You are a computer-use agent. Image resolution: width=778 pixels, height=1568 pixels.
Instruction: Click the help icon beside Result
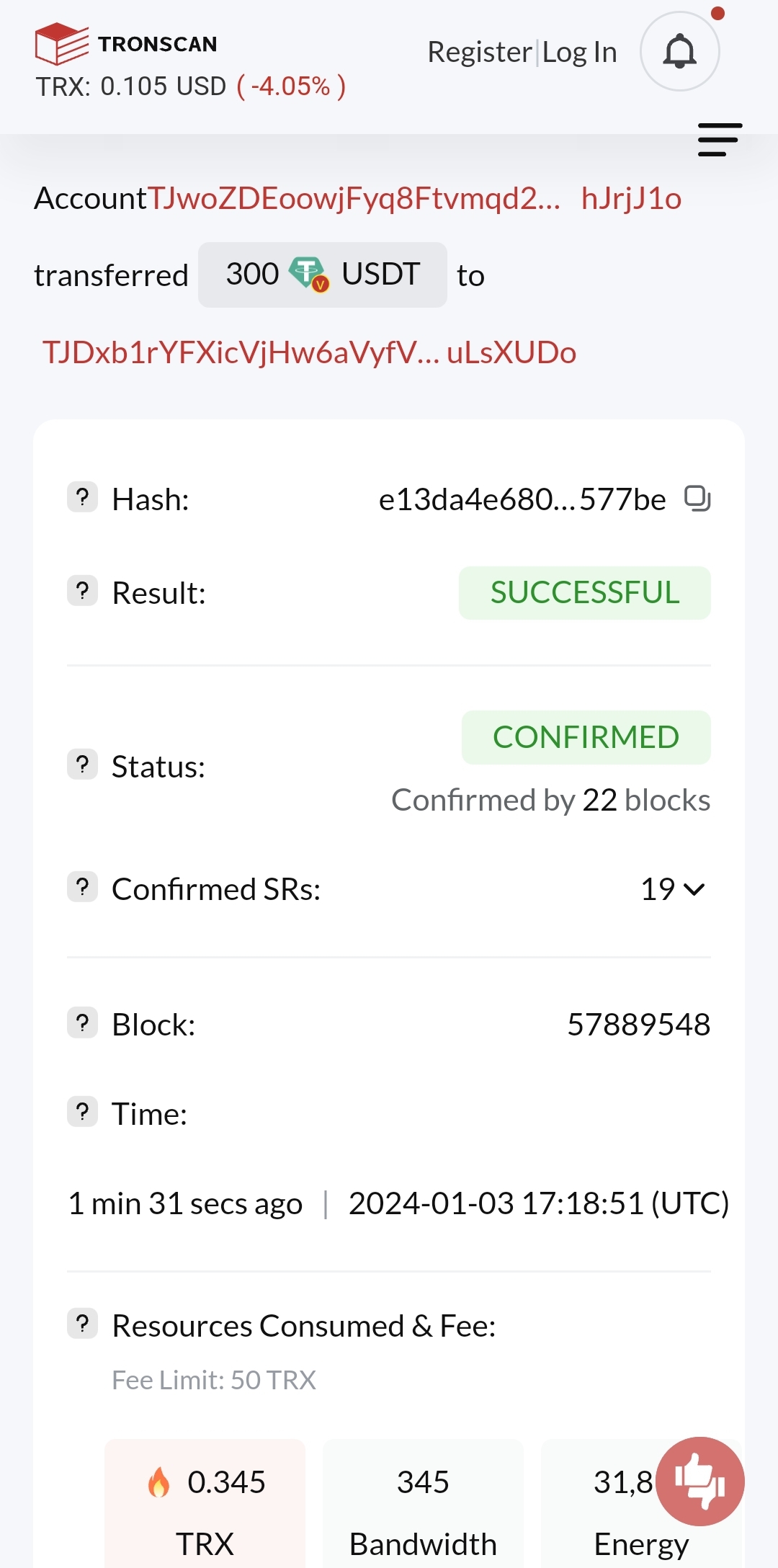click(x=83, y=591)
